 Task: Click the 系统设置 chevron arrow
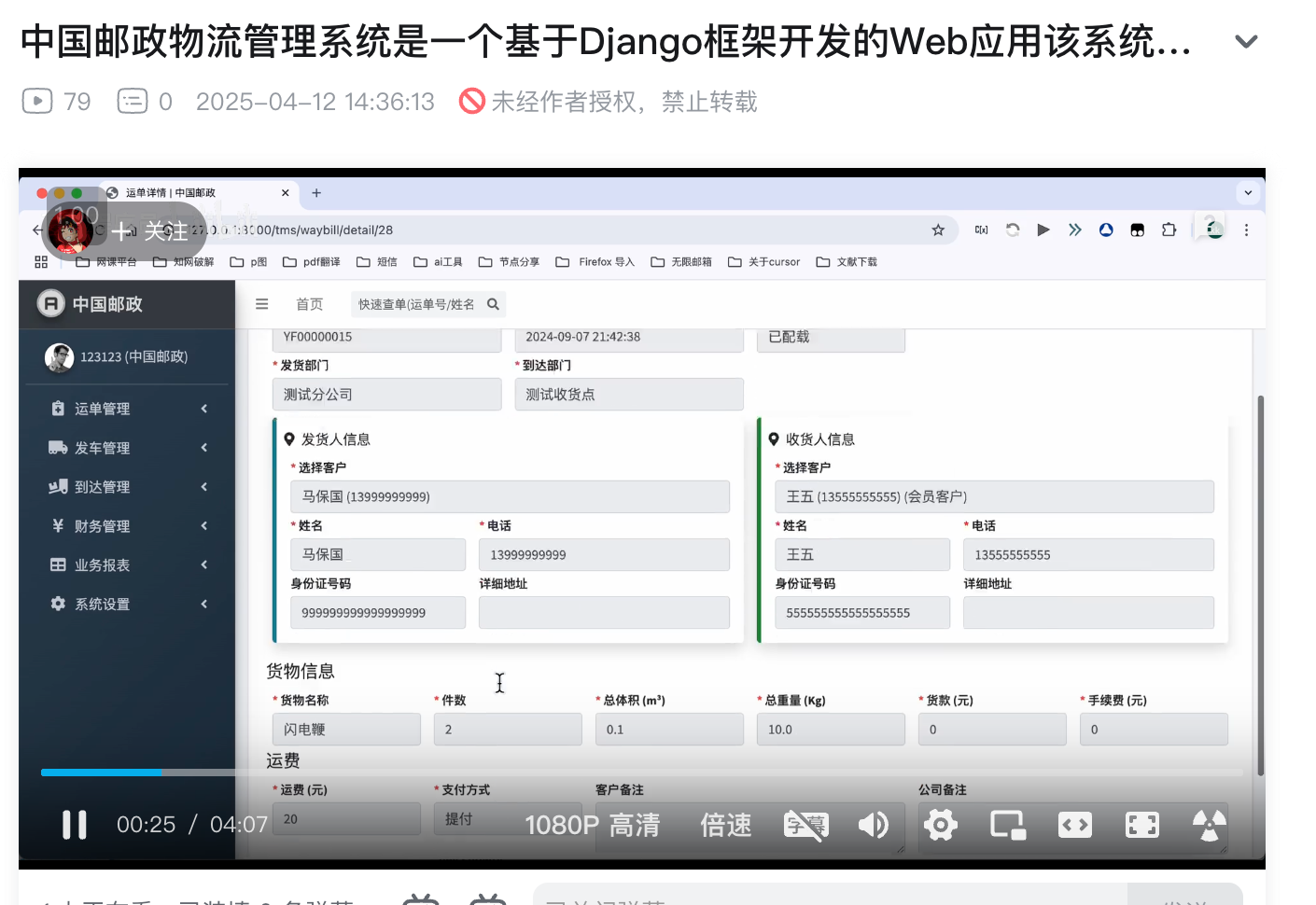[203, 605]
